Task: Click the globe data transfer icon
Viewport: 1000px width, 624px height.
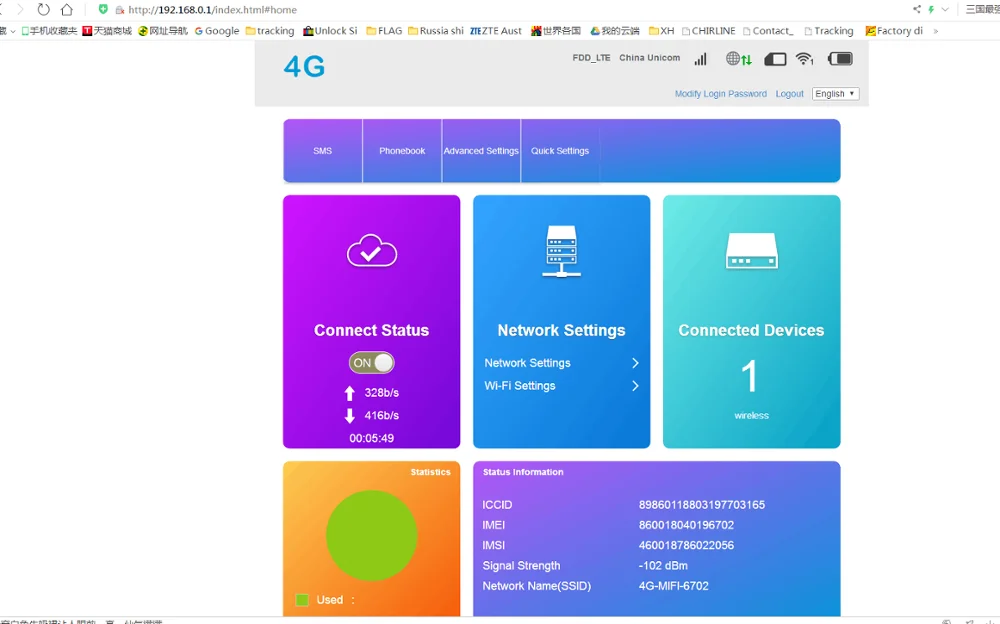Action: click(x=739, y=59)
